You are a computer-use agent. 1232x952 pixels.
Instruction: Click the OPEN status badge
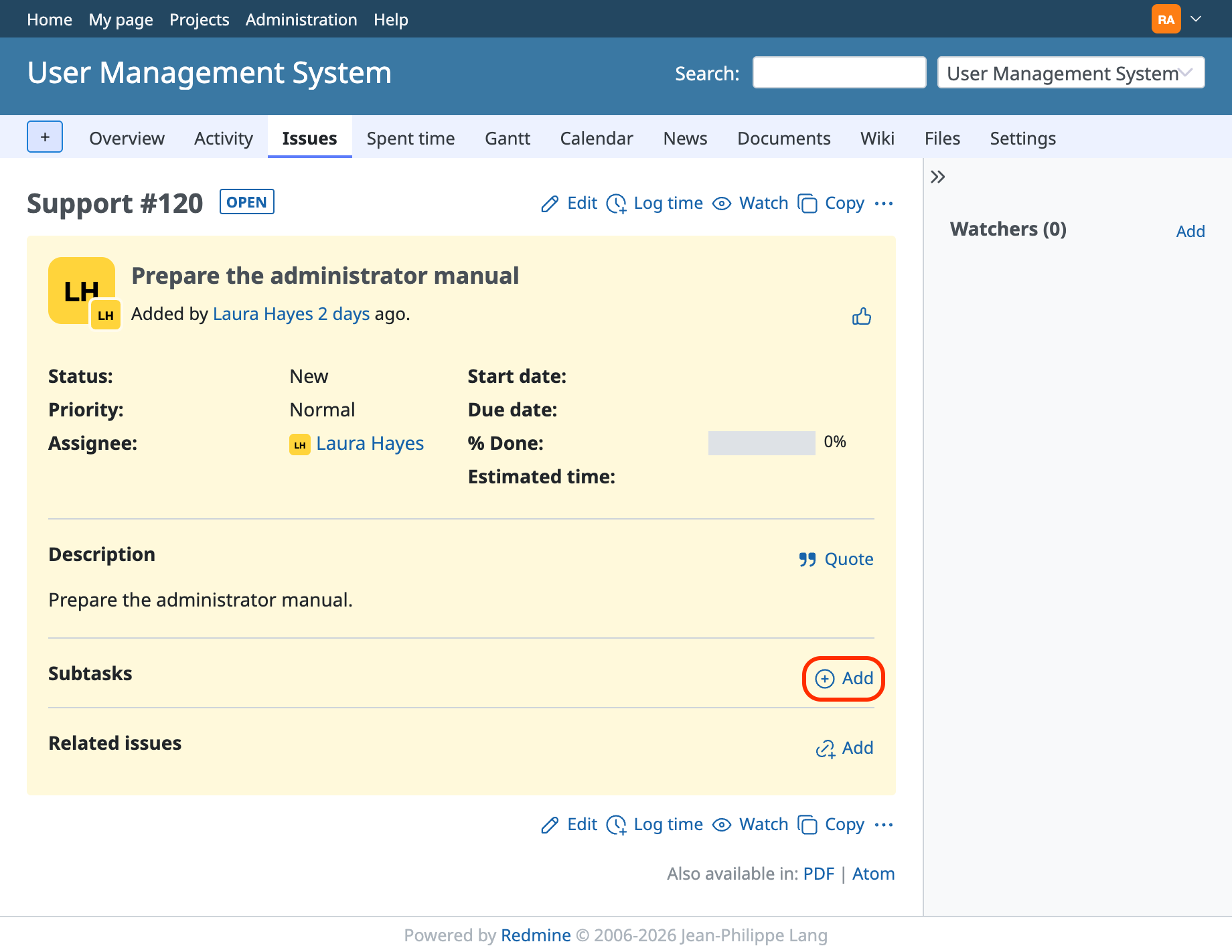pyautogui.click(x=247, y=202)
